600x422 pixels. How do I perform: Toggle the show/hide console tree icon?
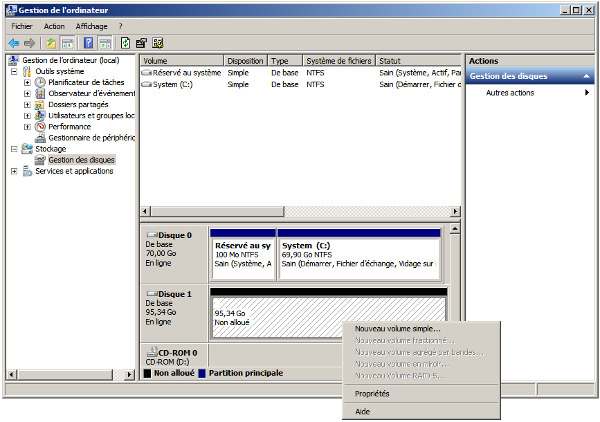(68, 43)
